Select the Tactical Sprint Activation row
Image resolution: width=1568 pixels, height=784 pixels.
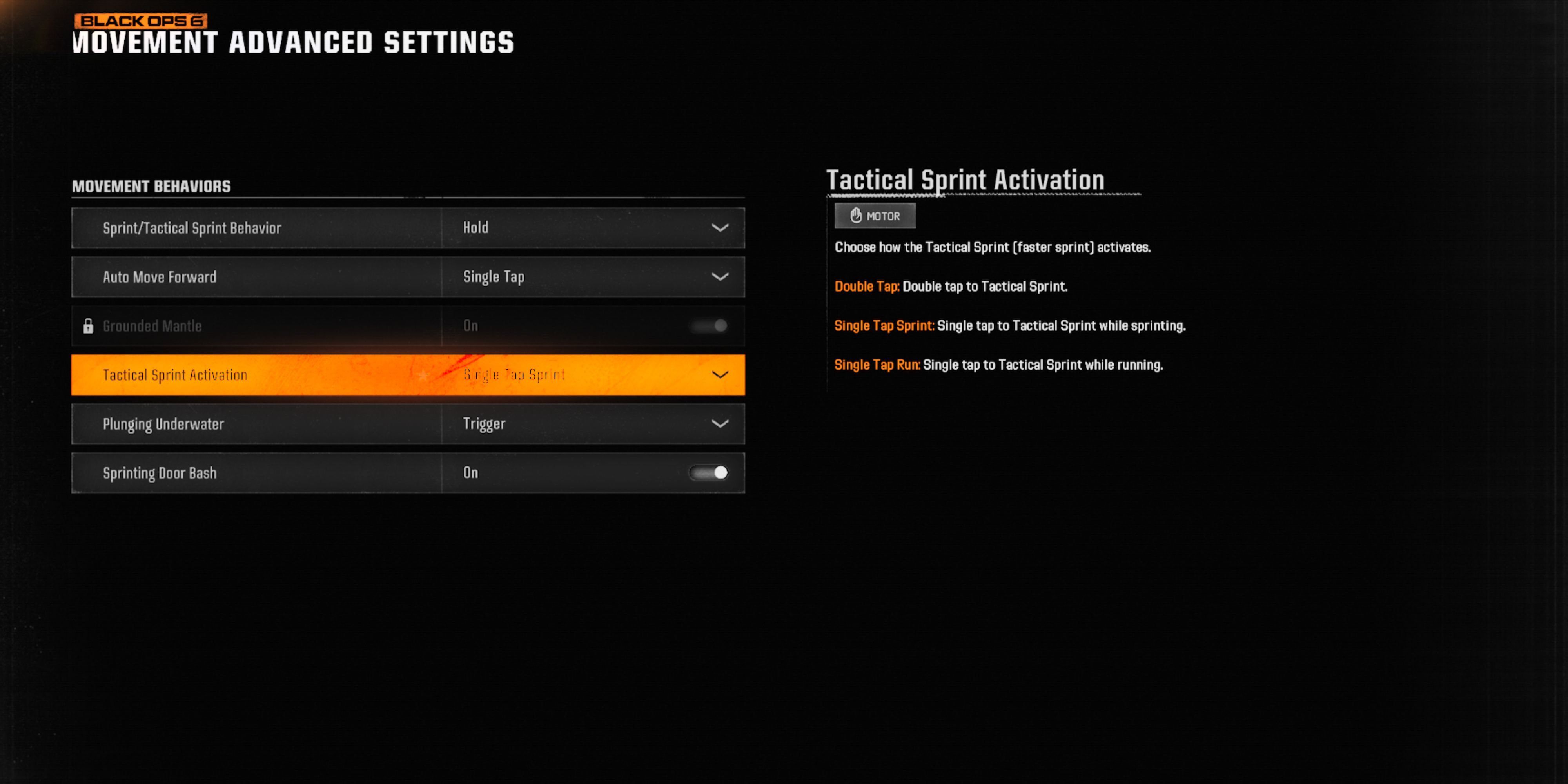coord(408,374)
